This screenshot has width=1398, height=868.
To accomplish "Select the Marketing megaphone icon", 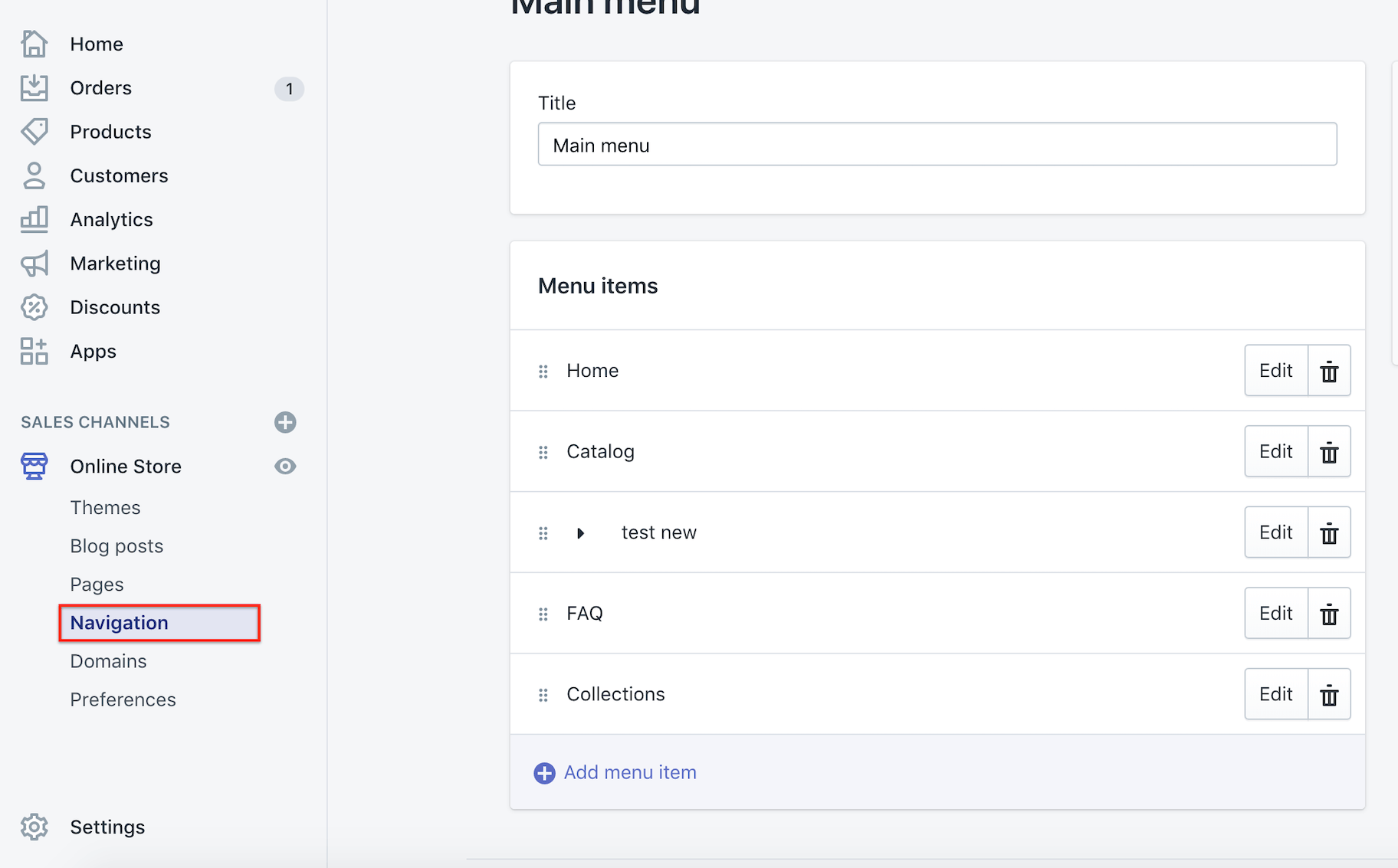I will pos(34,263).
